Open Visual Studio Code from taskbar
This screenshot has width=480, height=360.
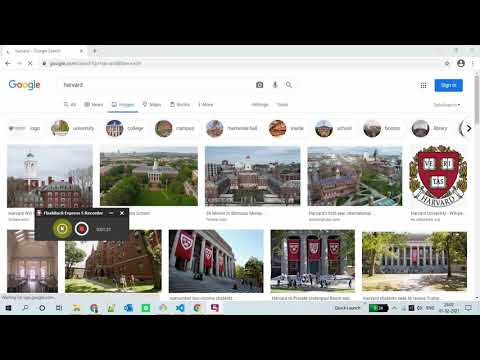180,308
